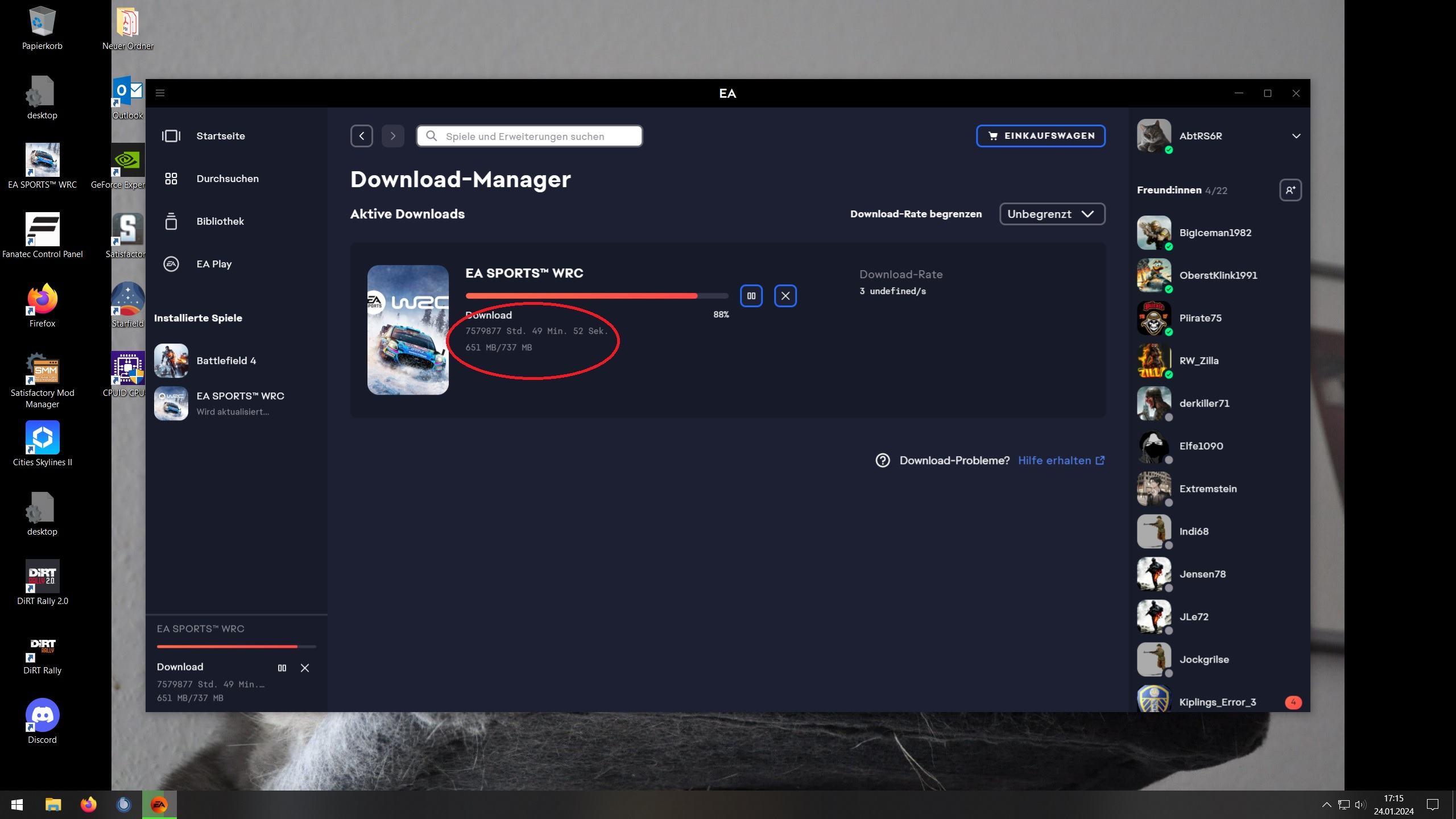Click the Startseite sidebar icon

171,136
